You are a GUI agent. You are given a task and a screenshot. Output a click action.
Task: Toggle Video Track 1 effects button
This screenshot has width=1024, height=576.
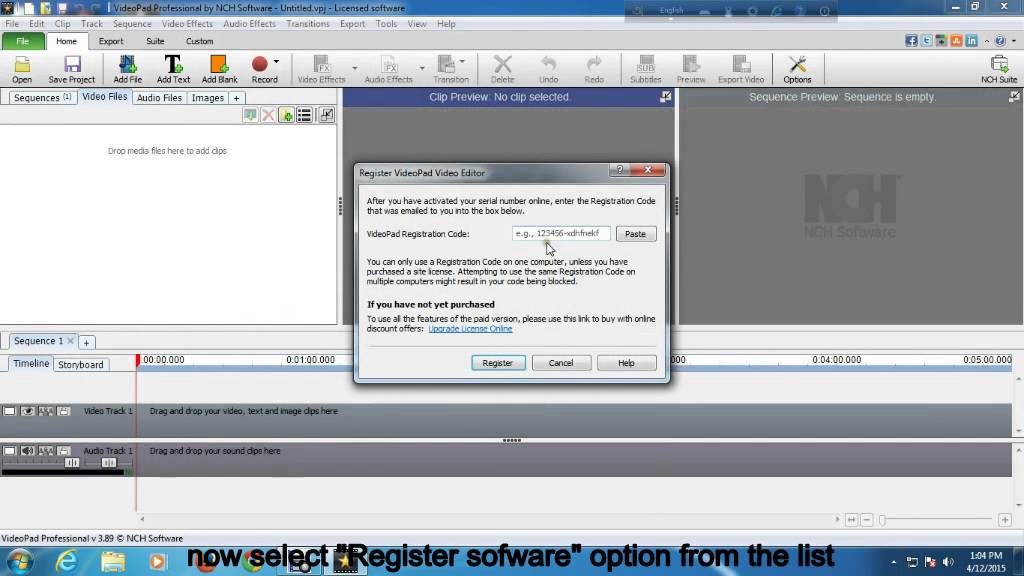(x=46, y=411)
